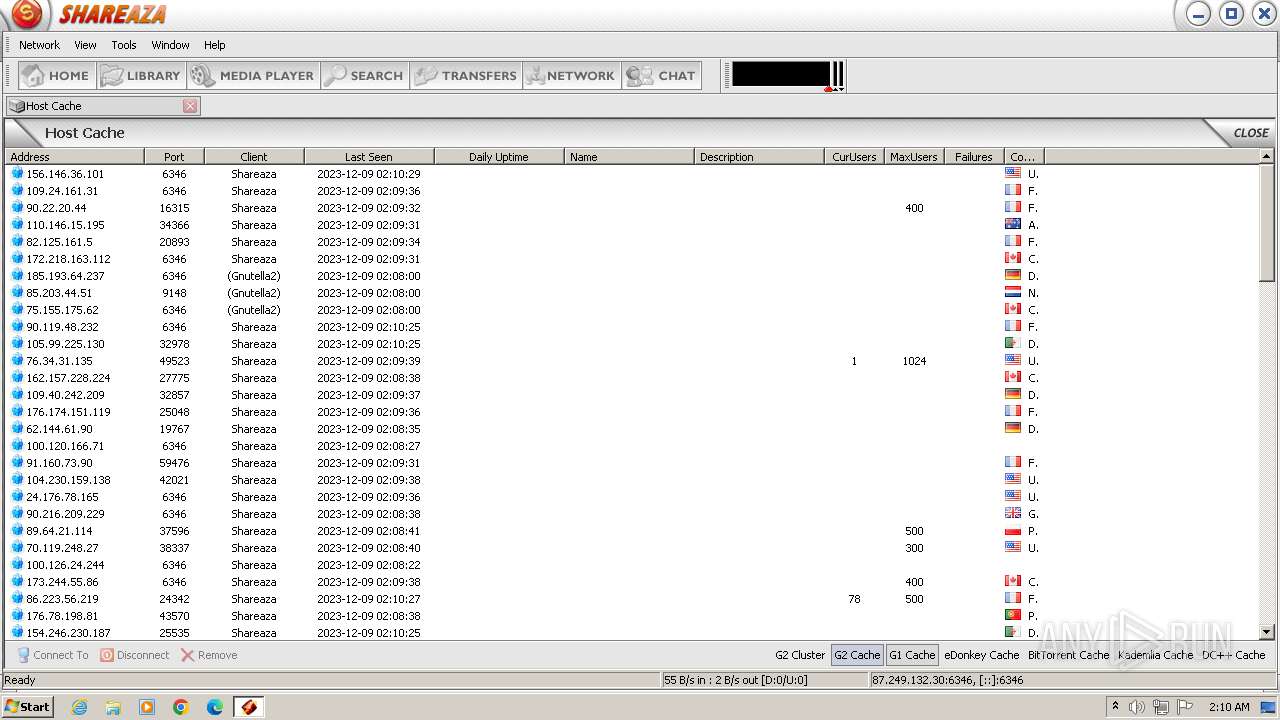Screen dimensions: 1280x720
Task: Switch to G2 Cache view
Action: click(x=857, y=655)
